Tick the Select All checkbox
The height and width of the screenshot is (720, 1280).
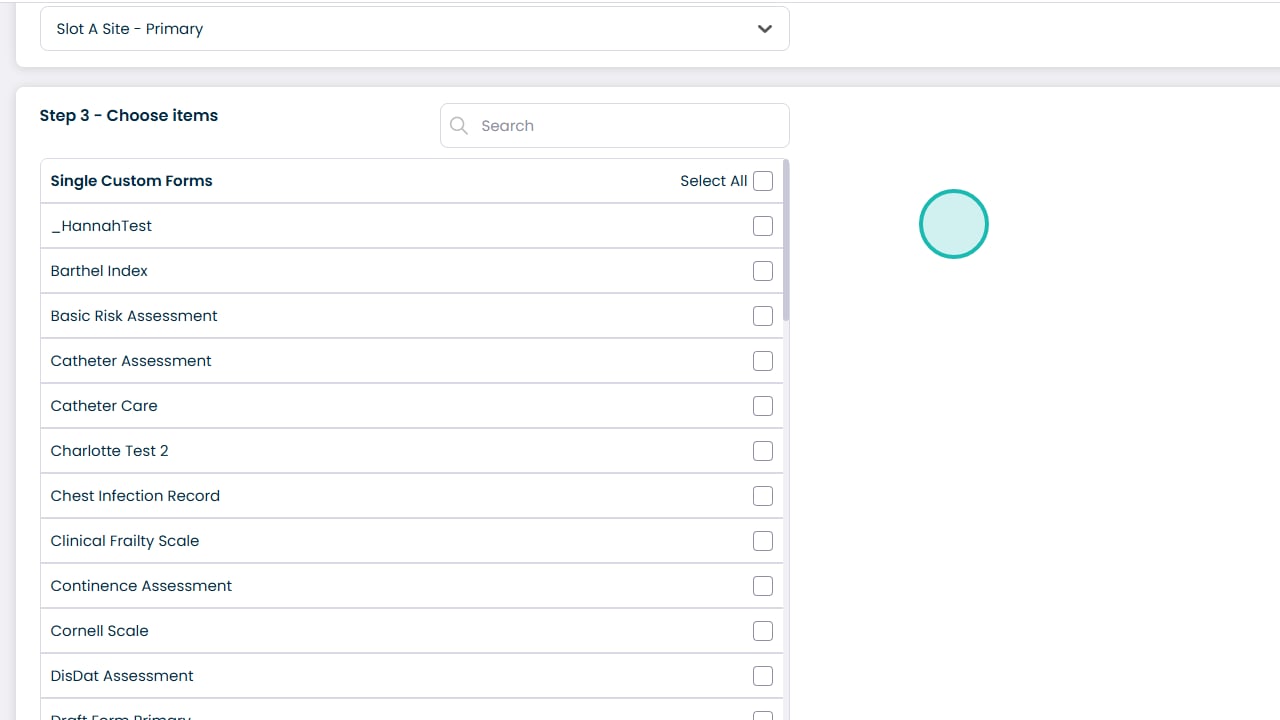coord(763,181)
